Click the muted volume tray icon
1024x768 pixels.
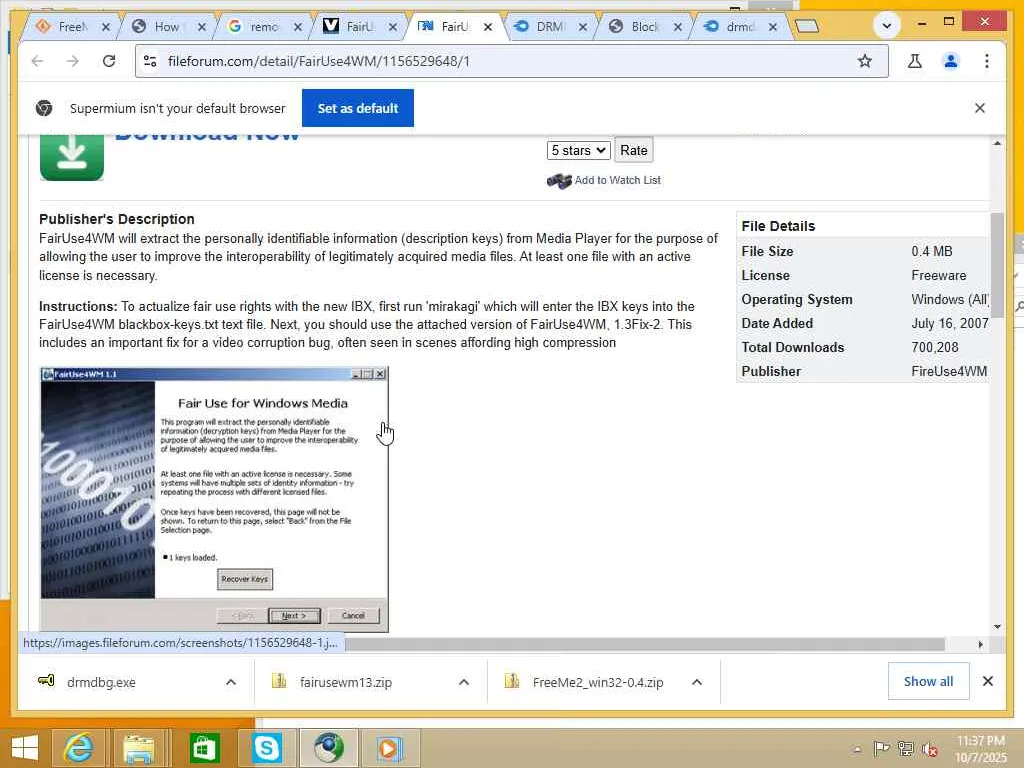click(x=930, y=748)
